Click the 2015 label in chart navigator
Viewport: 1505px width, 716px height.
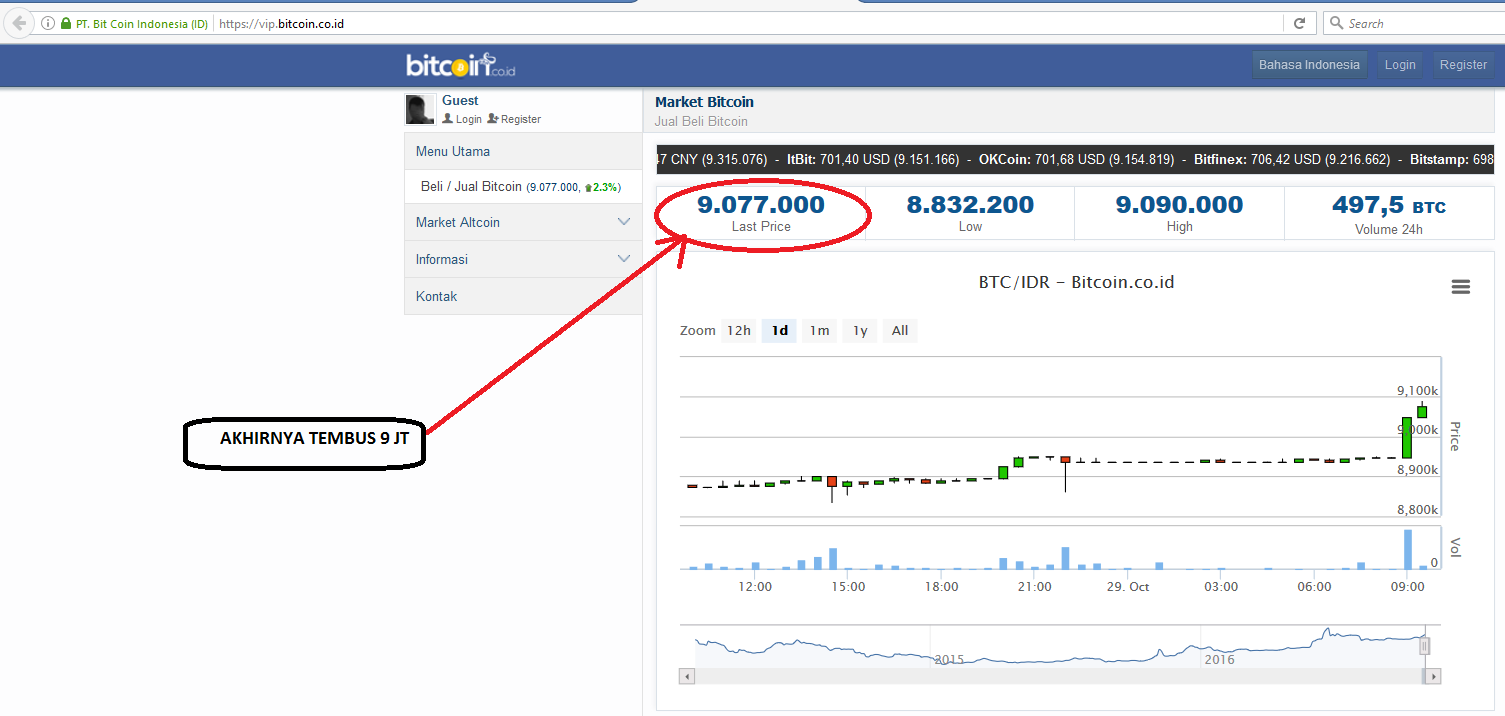point(949,659)
